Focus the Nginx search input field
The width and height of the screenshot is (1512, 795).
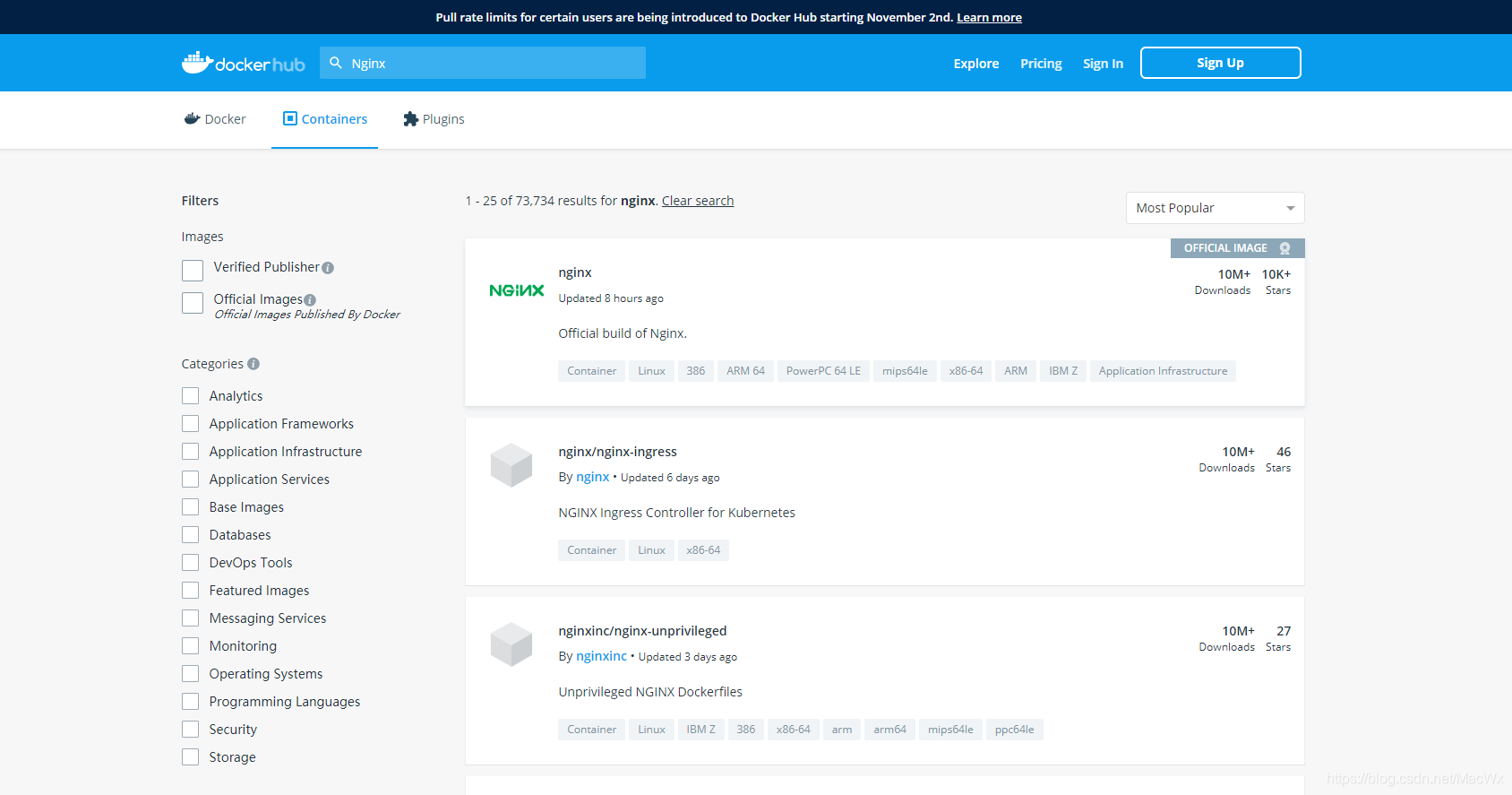coord(483,63)
